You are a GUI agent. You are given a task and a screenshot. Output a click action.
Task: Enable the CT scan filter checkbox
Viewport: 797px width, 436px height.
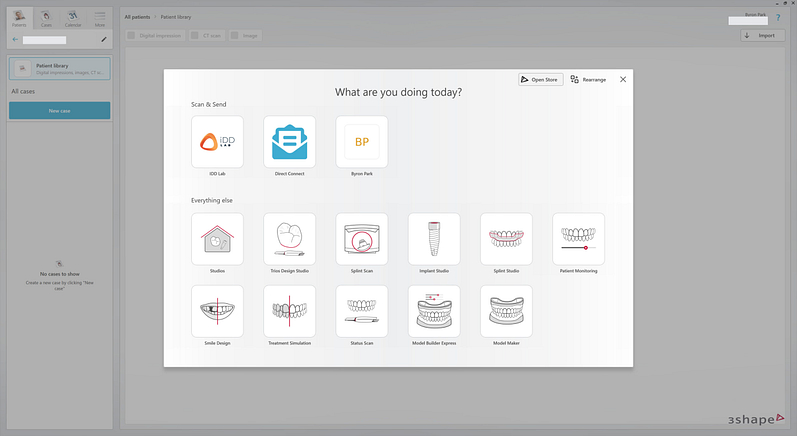tap(194, 36)
